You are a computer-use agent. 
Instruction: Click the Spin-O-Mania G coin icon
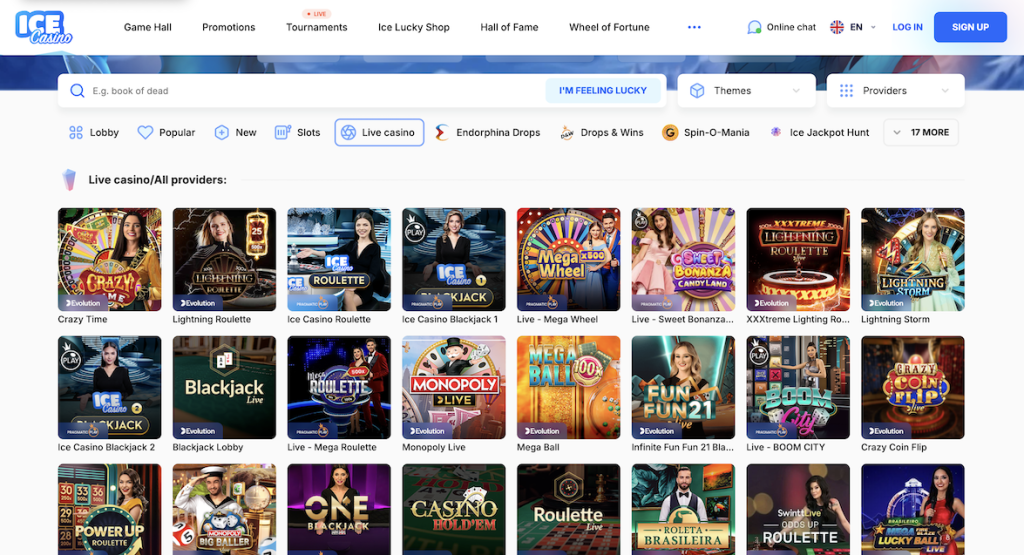[670, 133]
